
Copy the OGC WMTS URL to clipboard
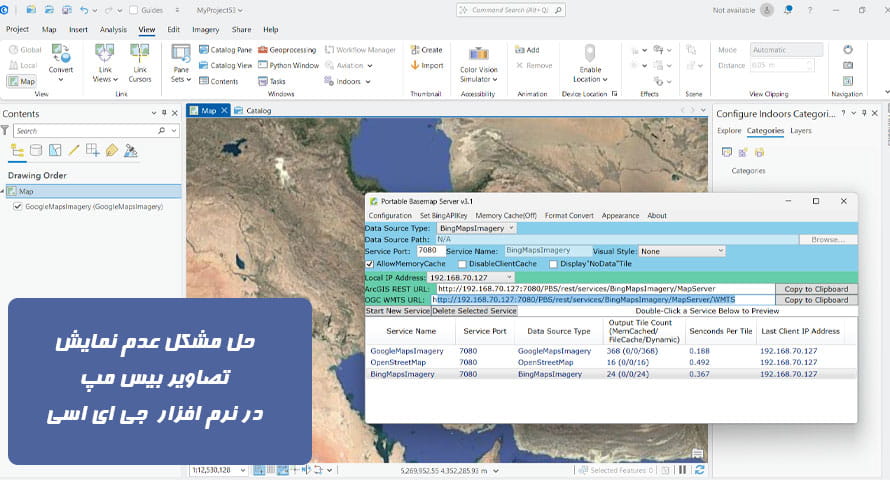click(816, 300)
